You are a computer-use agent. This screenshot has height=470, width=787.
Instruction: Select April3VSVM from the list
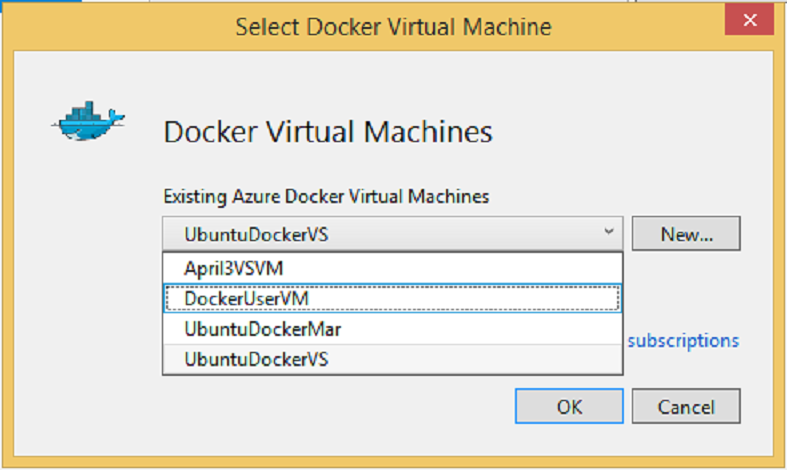coord(392,269)
